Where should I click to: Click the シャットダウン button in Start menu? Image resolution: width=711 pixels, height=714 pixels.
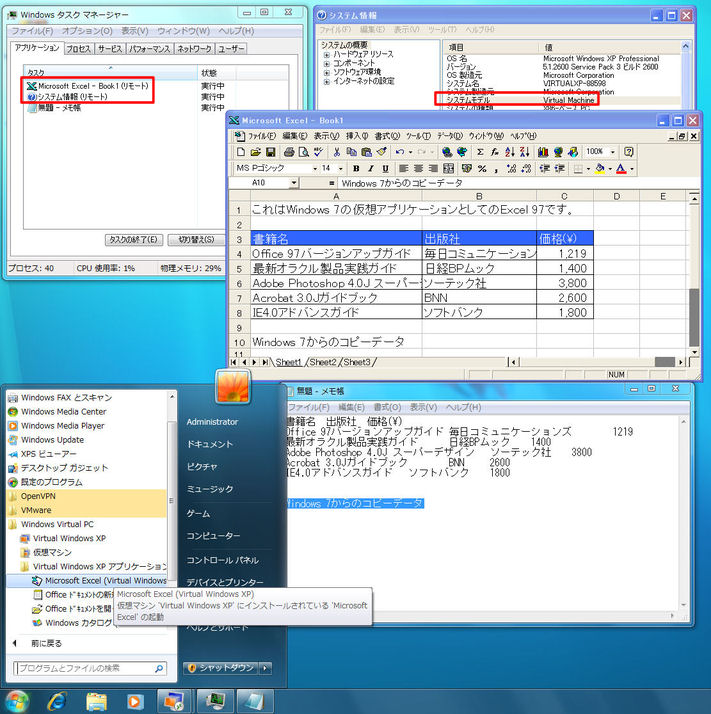click(x=221, y=668)
